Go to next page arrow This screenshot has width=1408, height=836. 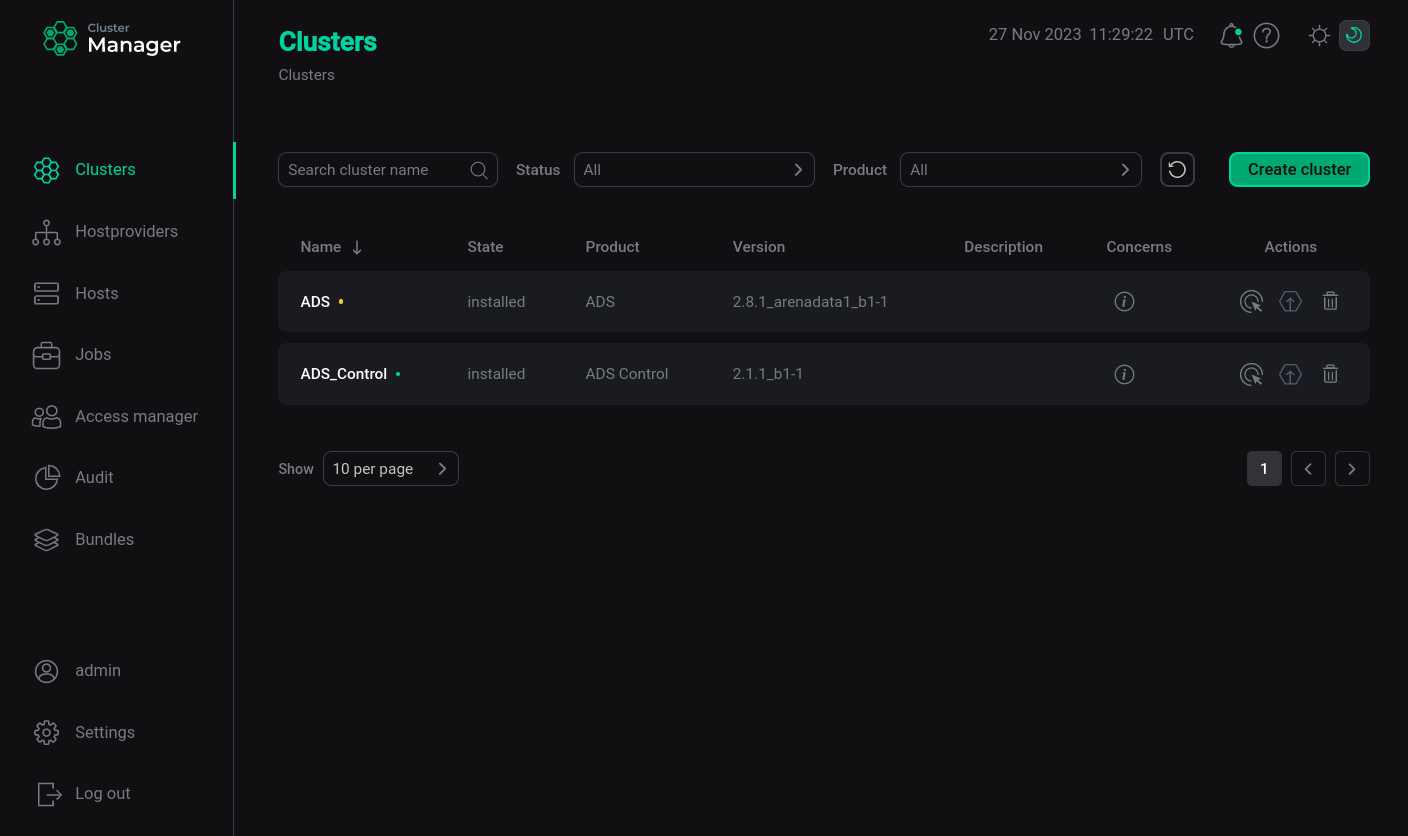(x=1352, y=469)
